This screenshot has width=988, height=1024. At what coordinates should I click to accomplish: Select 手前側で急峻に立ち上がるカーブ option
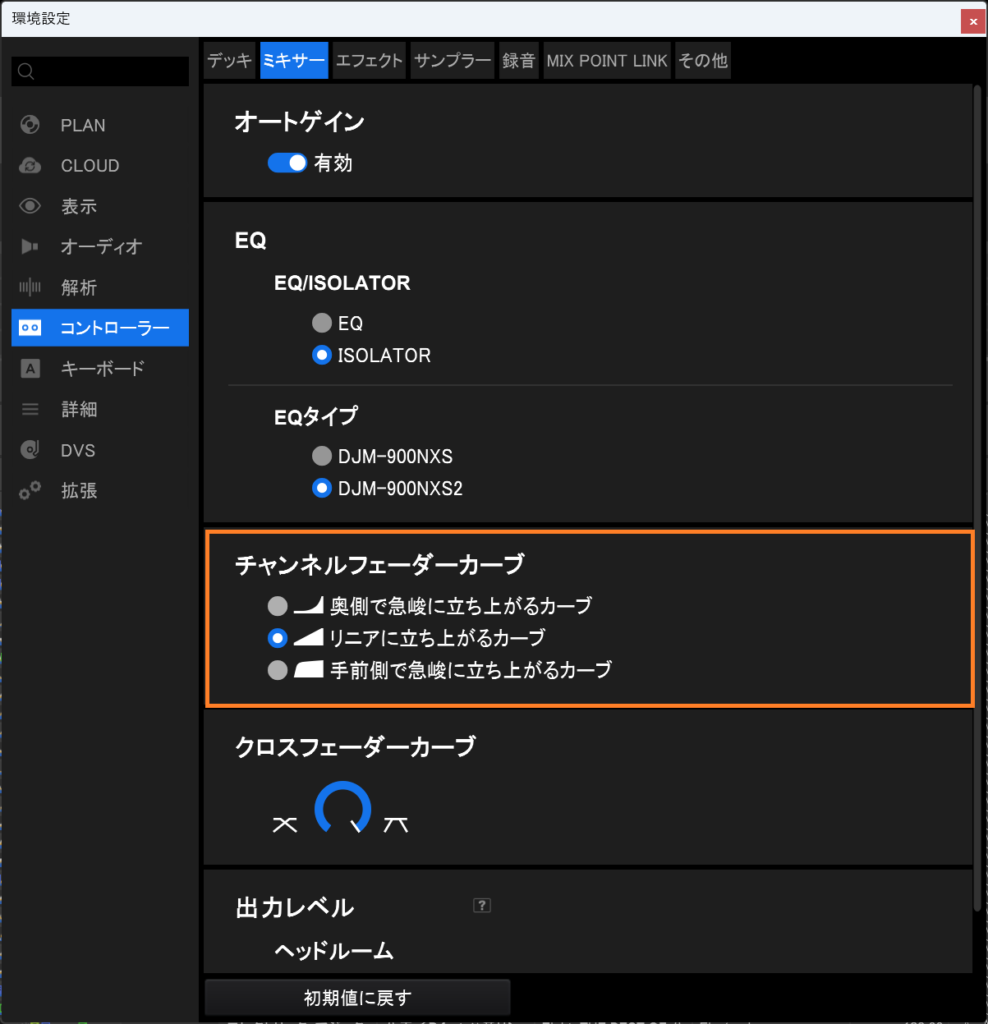point(277,671)
